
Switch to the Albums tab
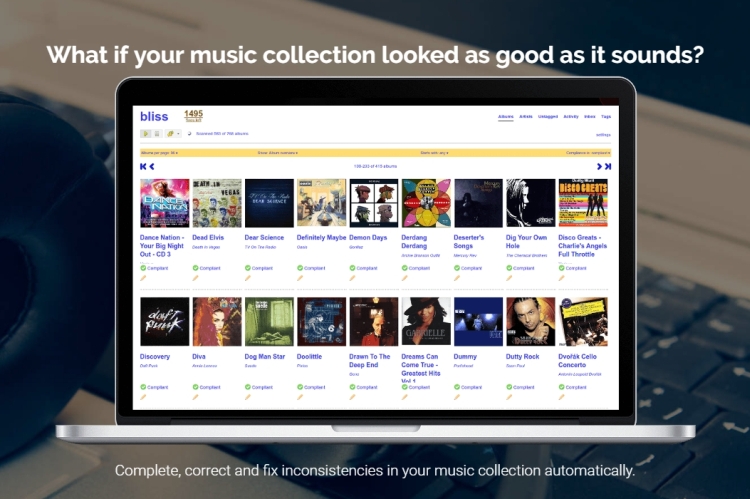click(506, 117)
